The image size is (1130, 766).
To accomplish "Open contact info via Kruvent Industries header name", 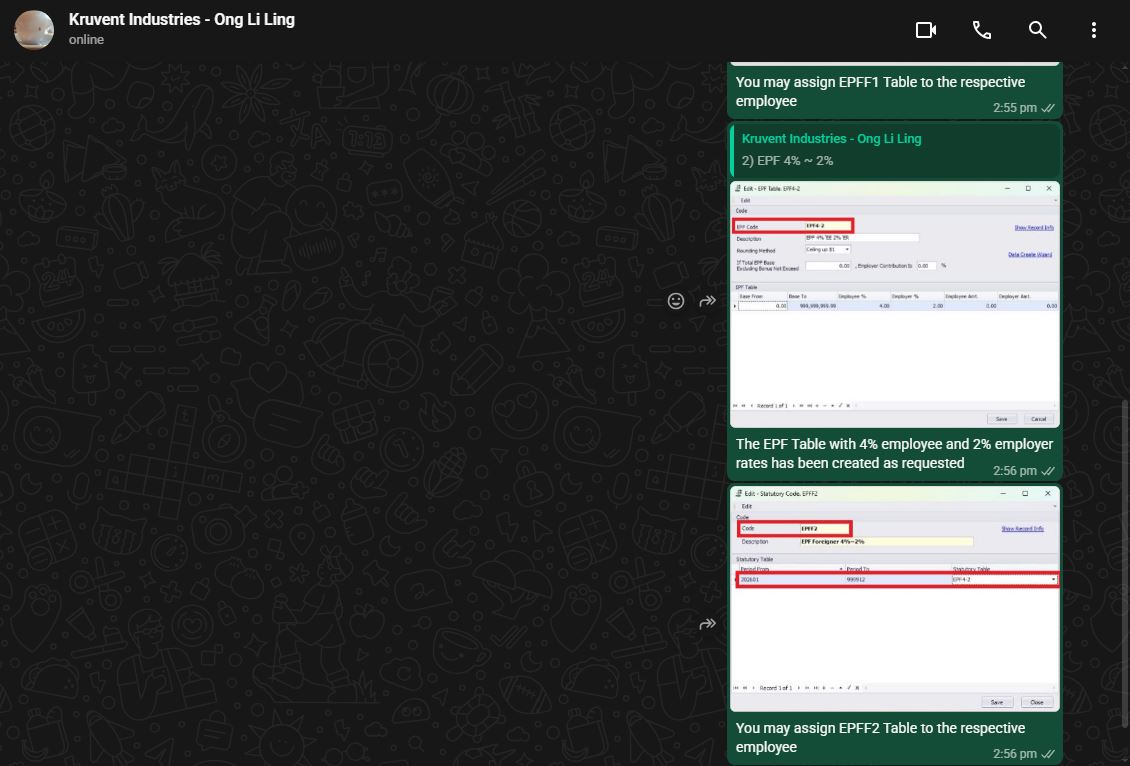I will [182, 19].
